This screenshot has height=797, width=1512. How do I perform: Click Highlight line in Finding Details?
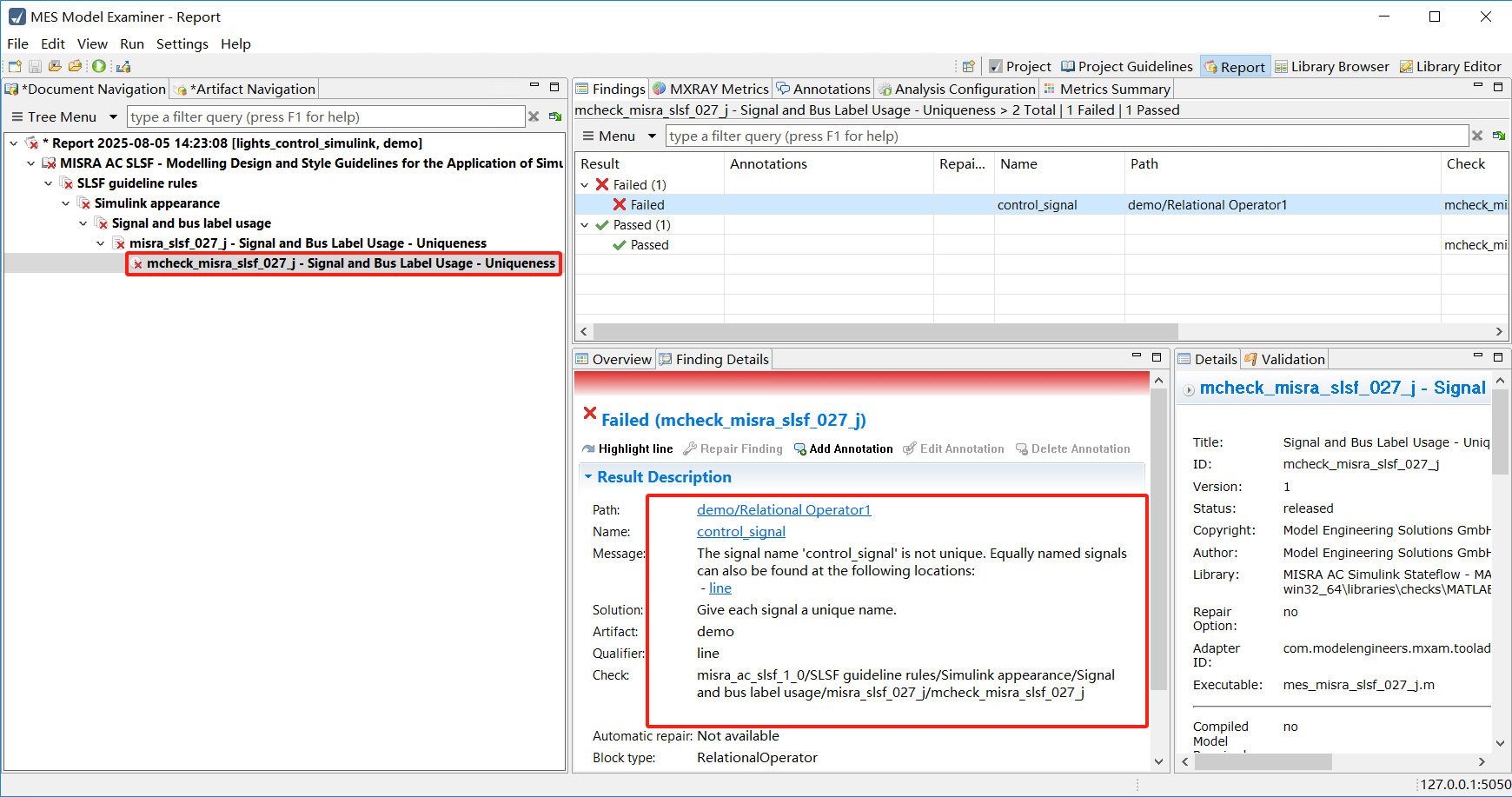627,448
